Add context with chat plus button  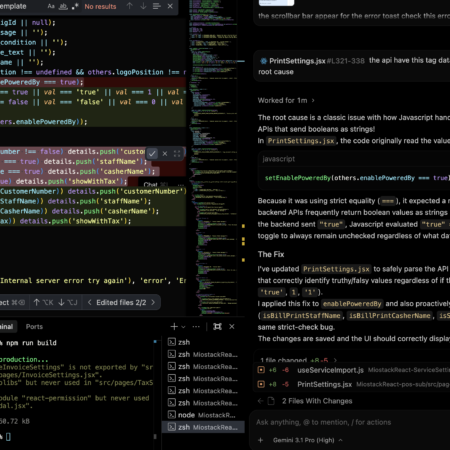(261, 440)
